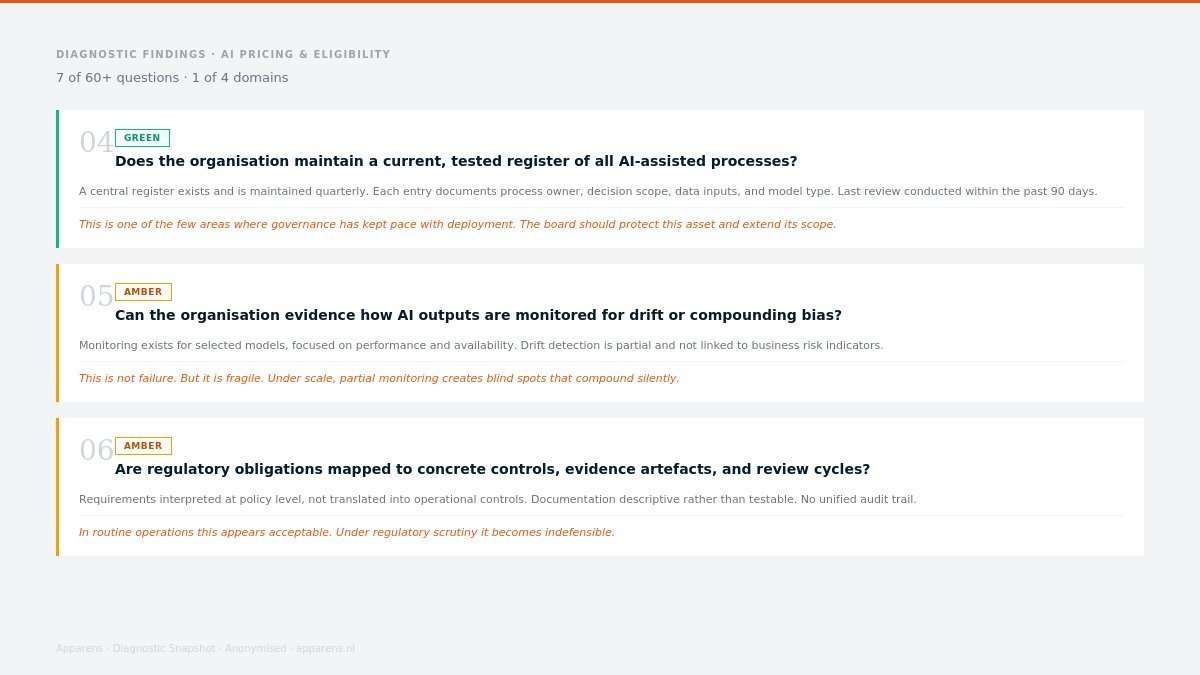The height and width of the screenshot is (675, 1200).
Task: Click the AMBER badge on finding 05
Action: point(143,292)
